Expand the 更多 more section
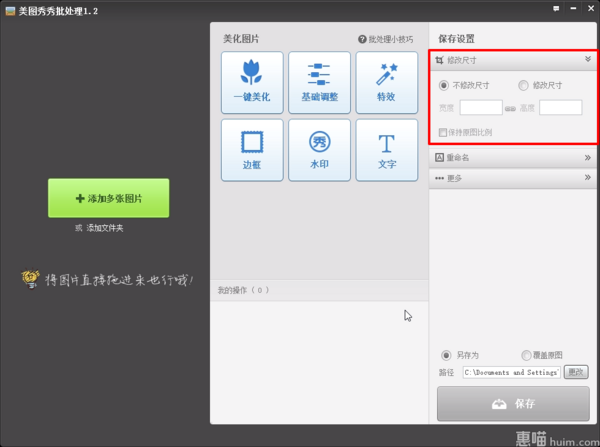The width and height of the screenshot is (600, 447). tap(513, 178)
